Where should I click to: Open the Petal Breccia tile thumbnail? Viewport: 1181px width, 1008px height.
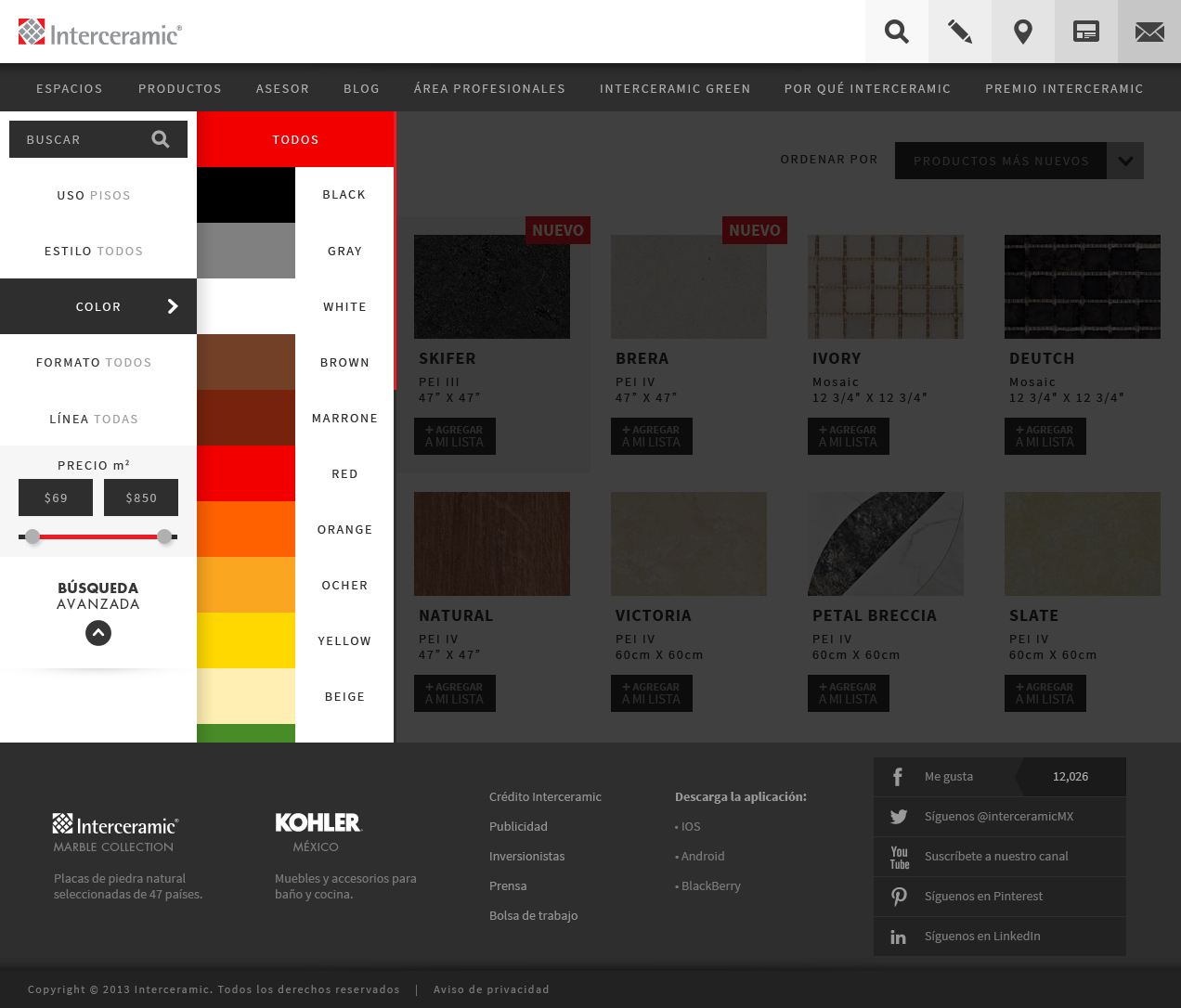pyautogui.click(x=886, y=544)
